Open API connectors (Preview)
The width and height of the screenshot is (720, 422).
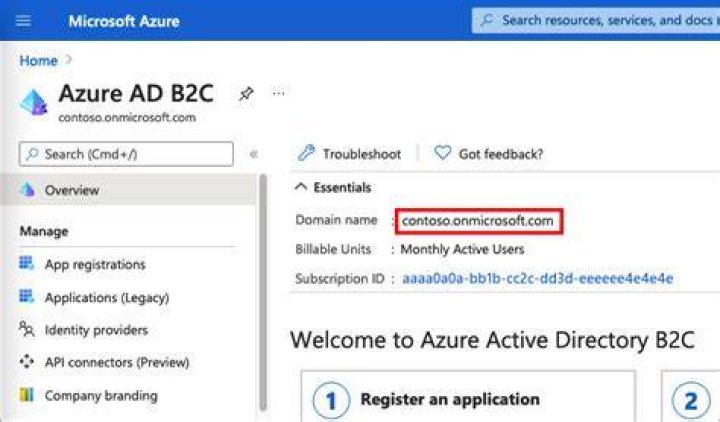(x=117, y=362)
